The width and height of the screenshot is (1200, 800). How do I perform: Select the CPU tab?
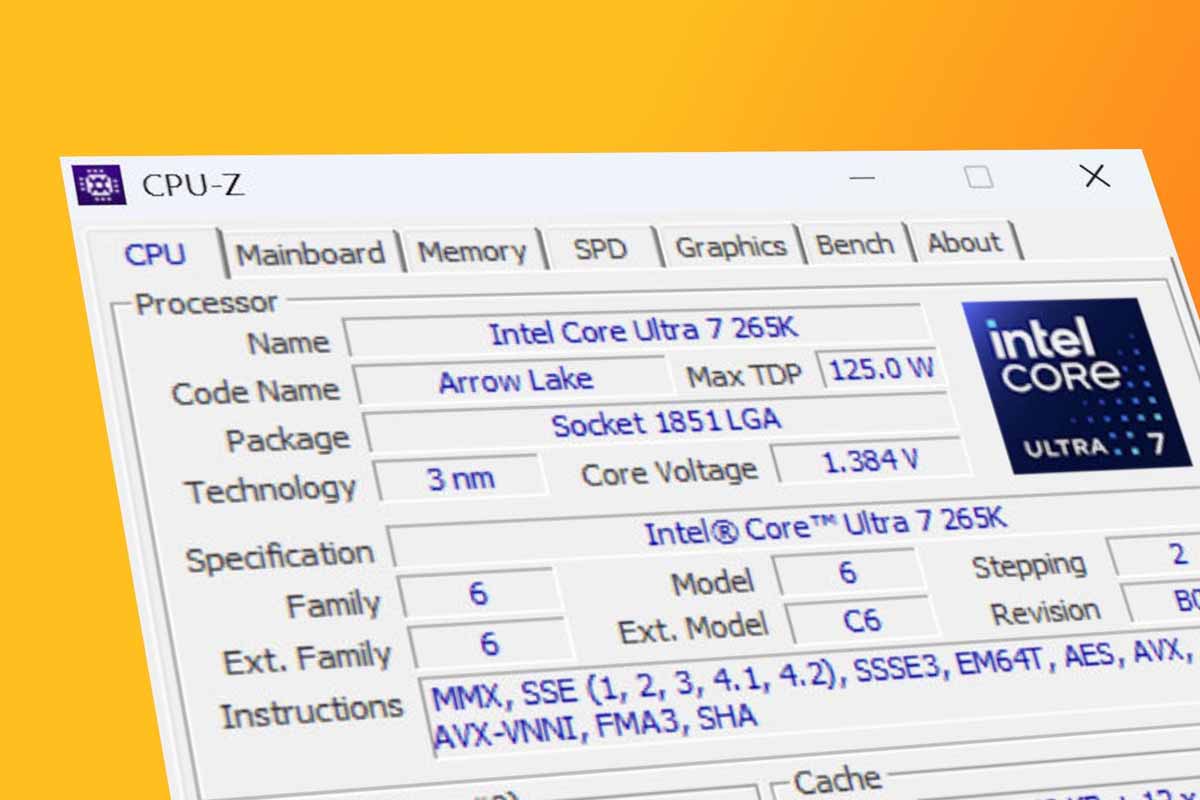(x=155, y=255)
